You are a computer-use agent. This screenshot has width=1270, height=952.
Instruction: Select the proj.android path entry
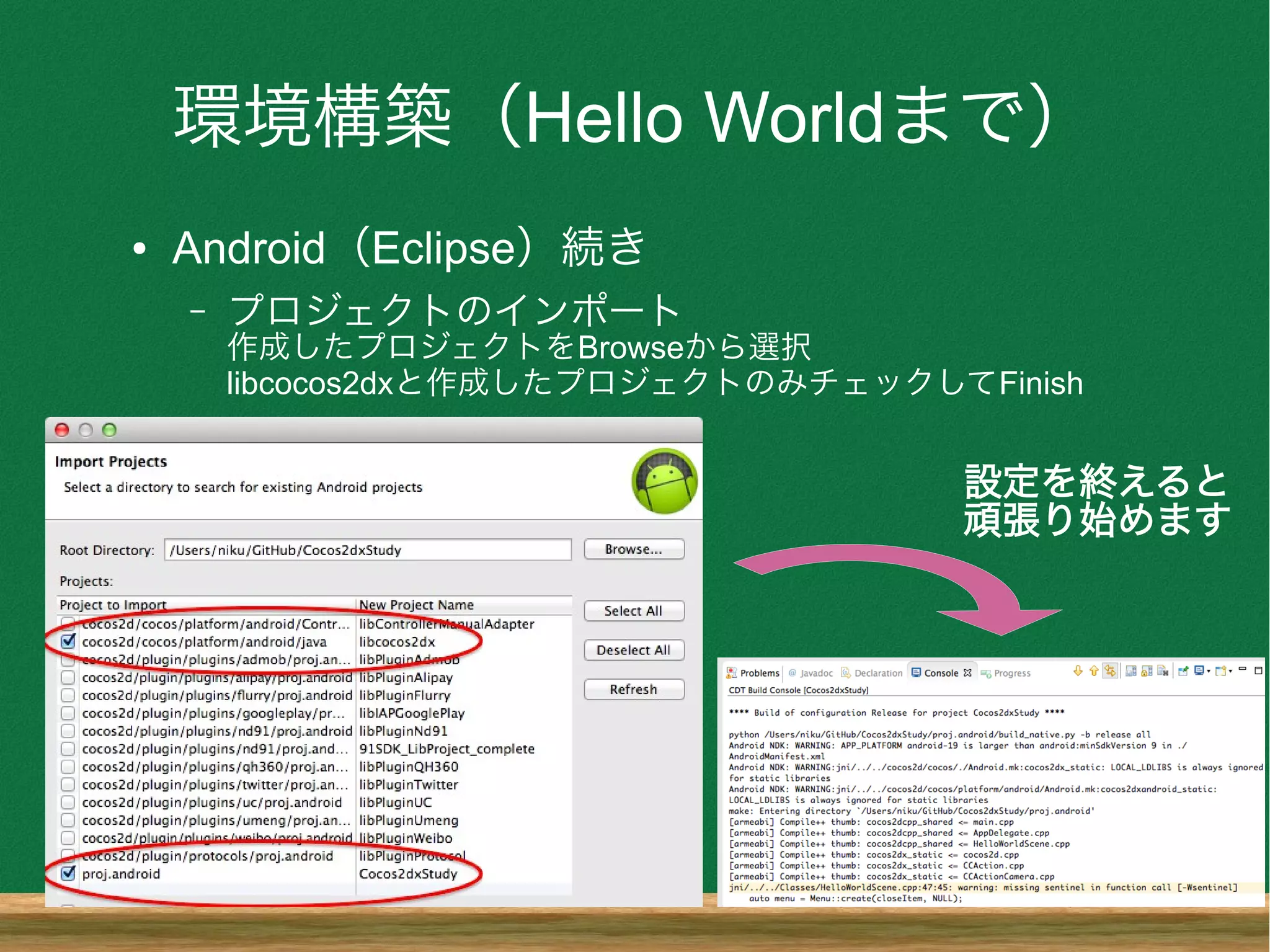[x=121, y=874]
